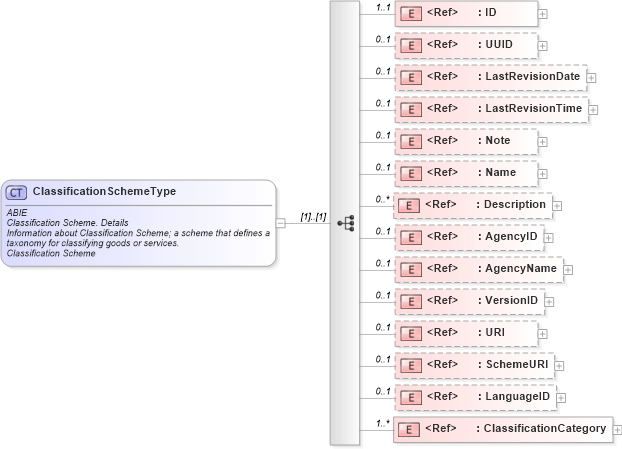Click the E icon of AgencyID element
The image size is (622, 449).
coord(411,238)
